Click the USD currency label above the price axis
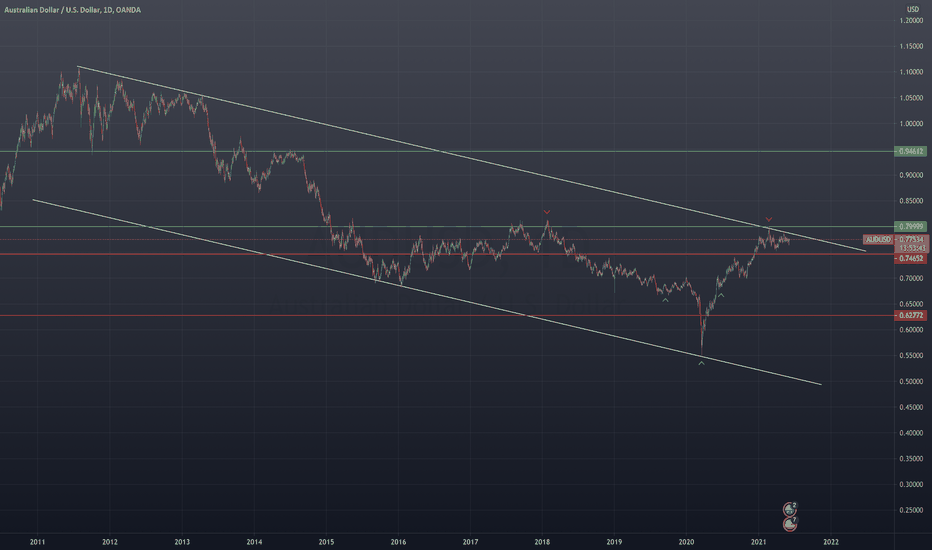The image size is (932, 550). 912,9
